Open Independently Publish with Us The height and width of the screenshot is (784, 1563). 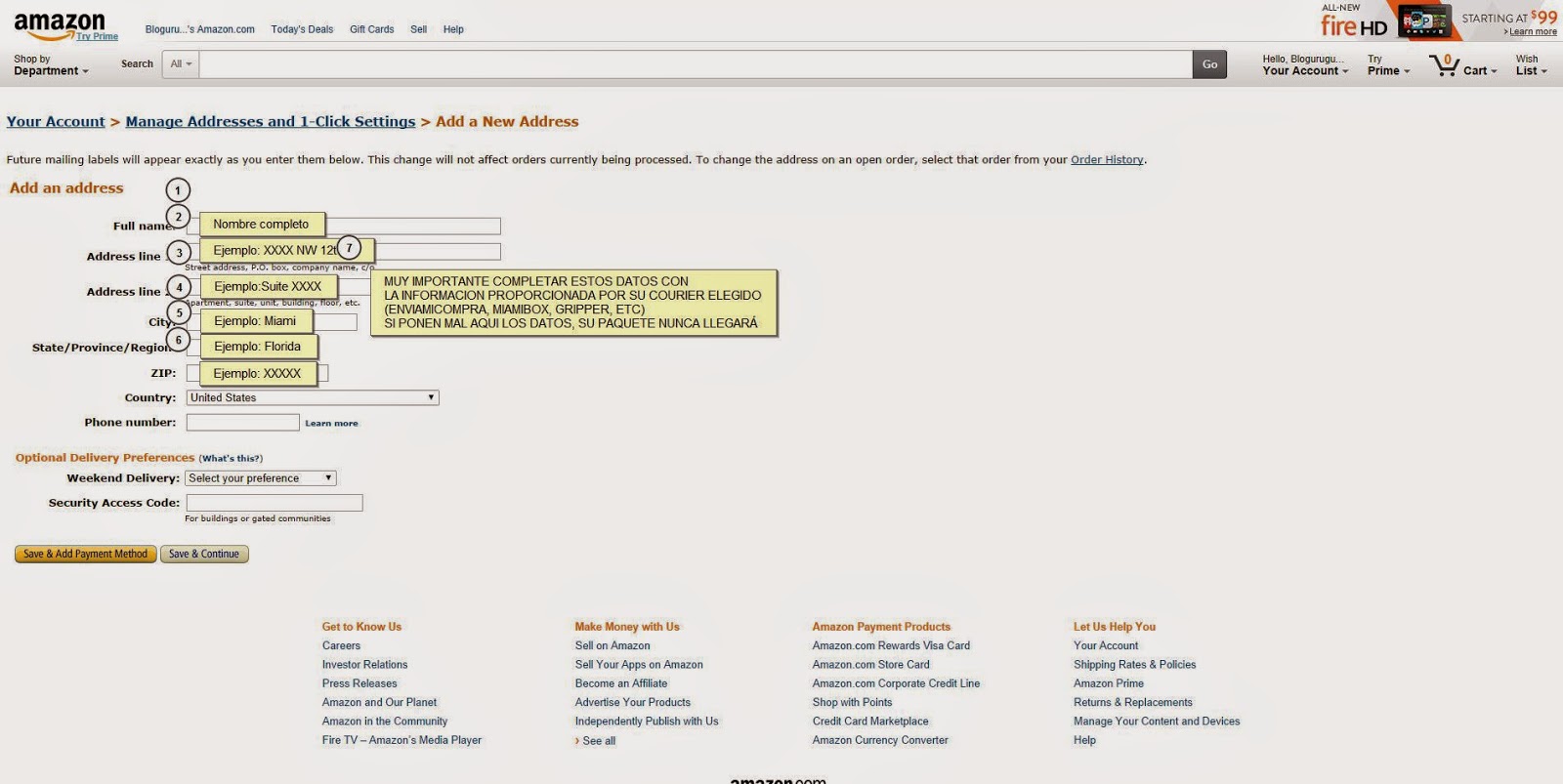647,722
